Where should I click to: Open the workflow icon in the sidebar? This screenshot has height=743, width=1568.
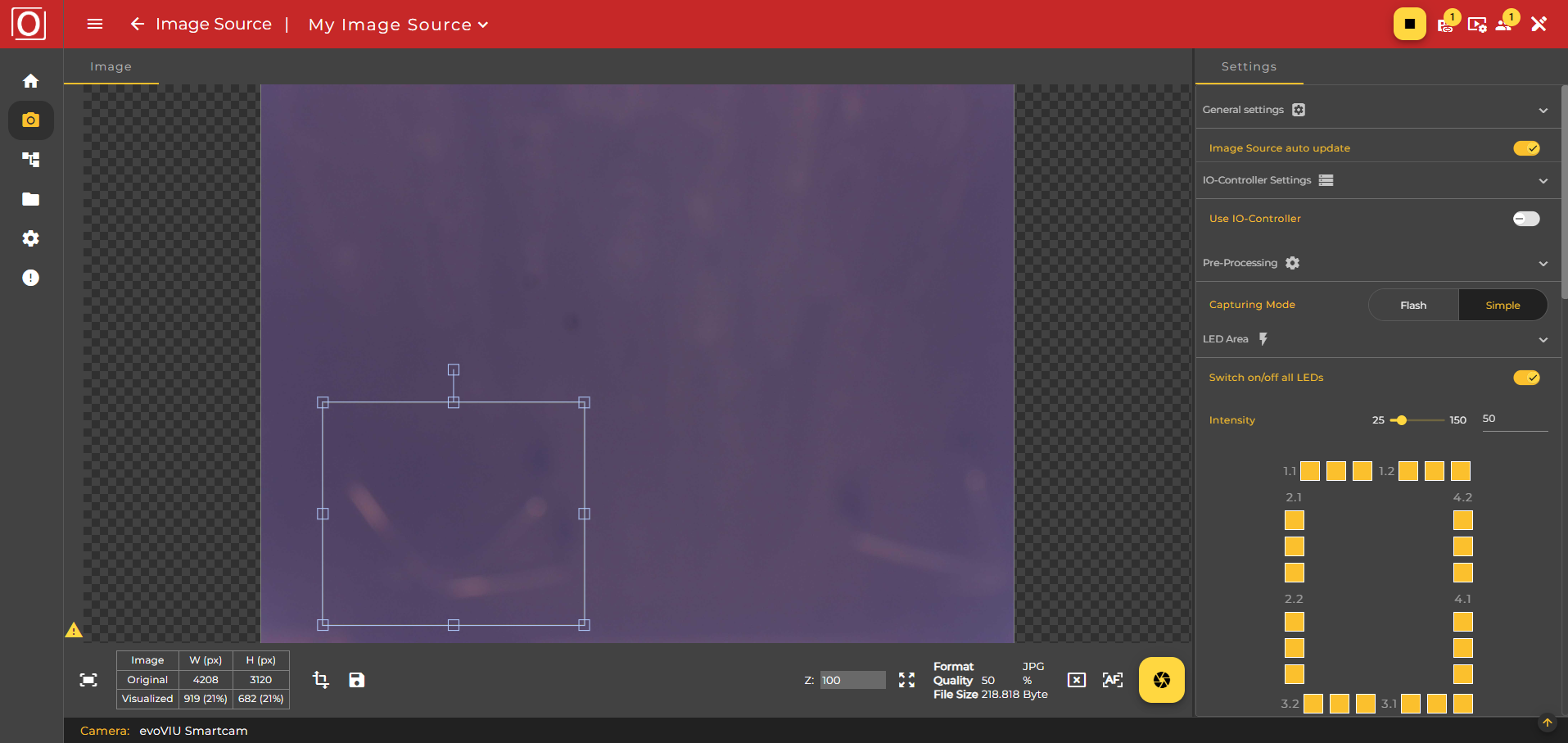click(30, 160)
